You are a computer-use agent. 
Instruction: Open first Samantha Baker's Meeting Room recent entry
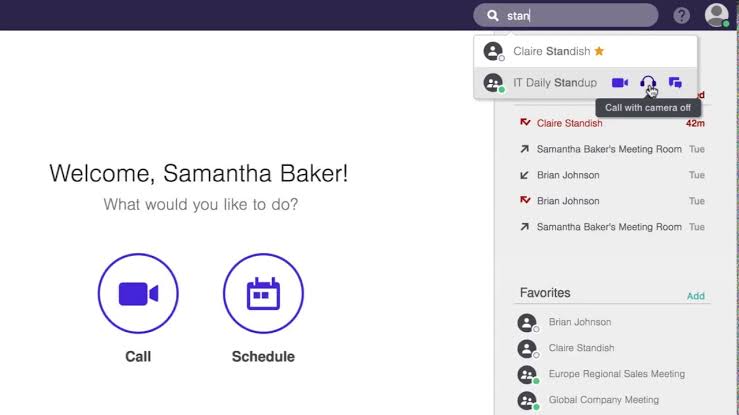(612, 149)
